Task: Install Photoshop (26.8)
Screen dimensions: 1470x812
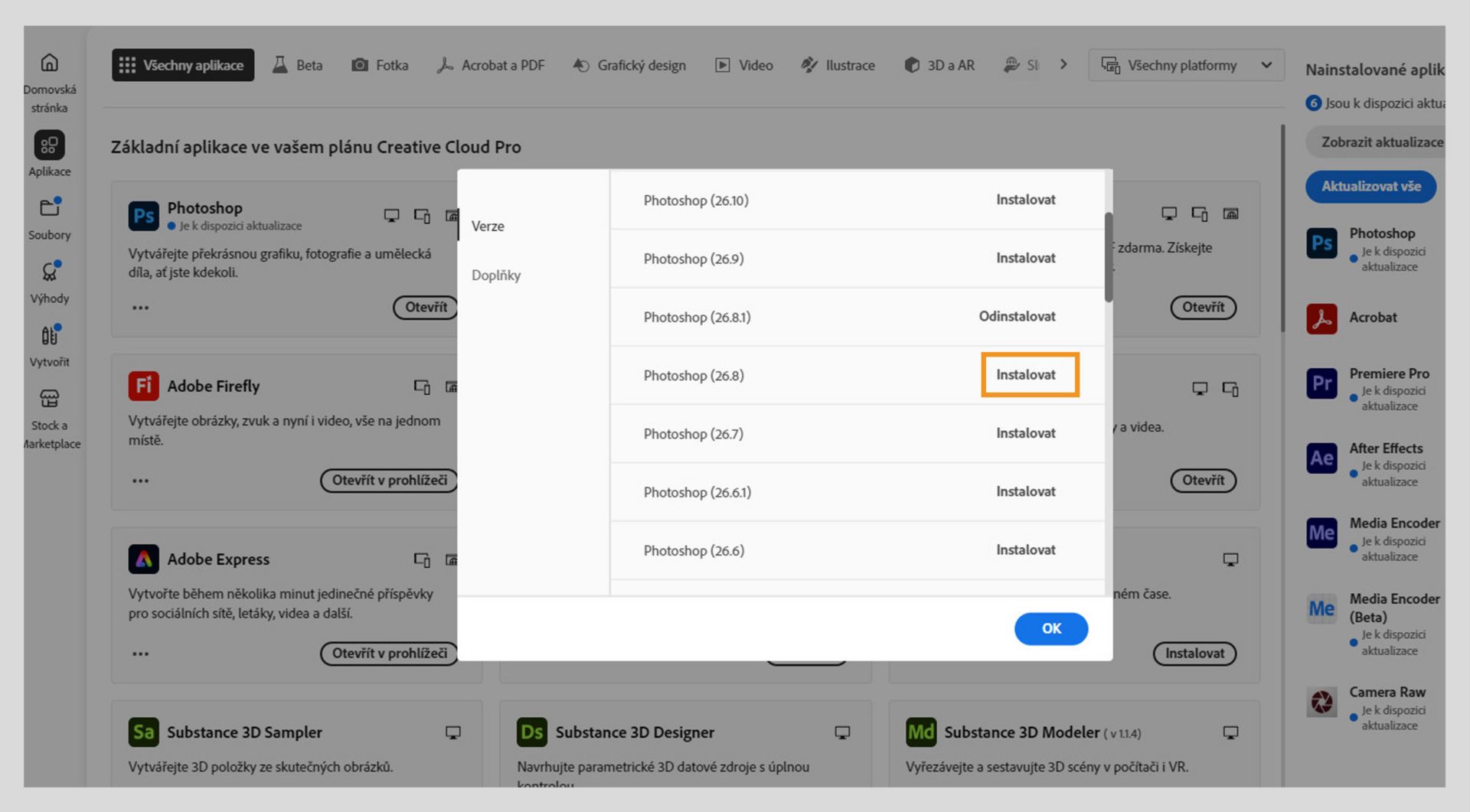Action: tap(1025, 375)
